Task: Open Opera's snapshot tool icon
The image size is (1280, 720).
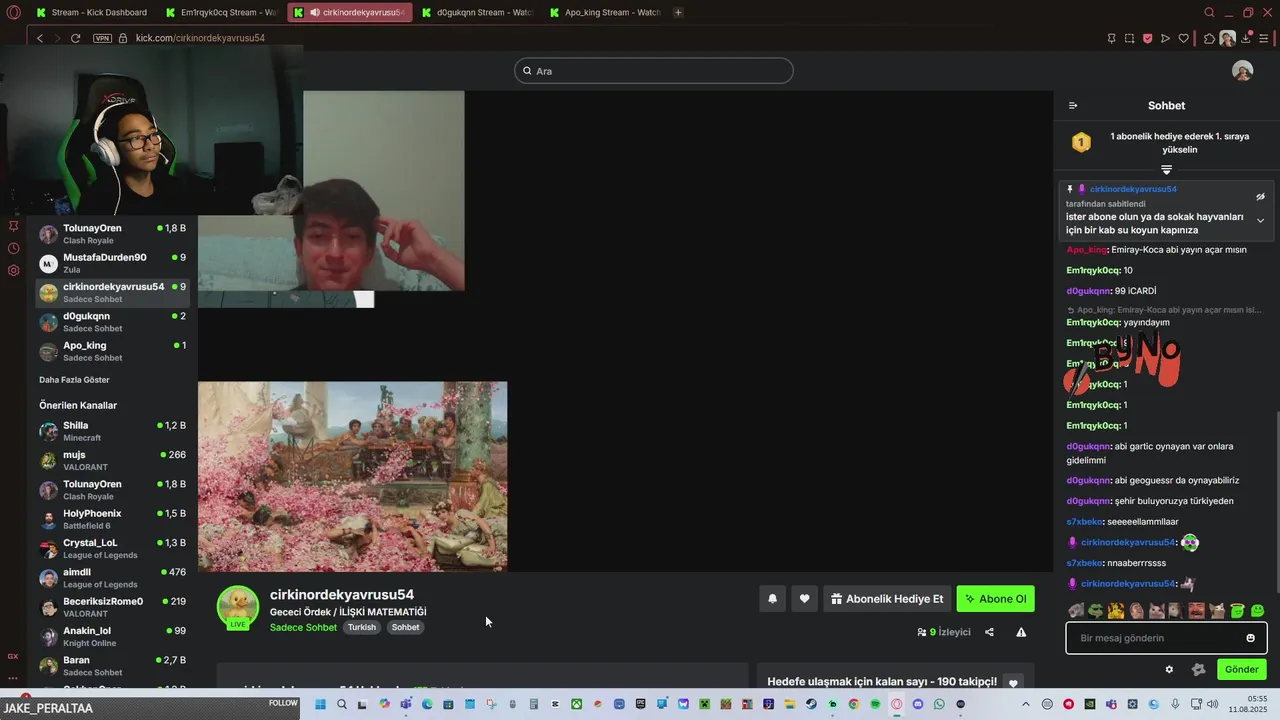Action: [1129, 38]
